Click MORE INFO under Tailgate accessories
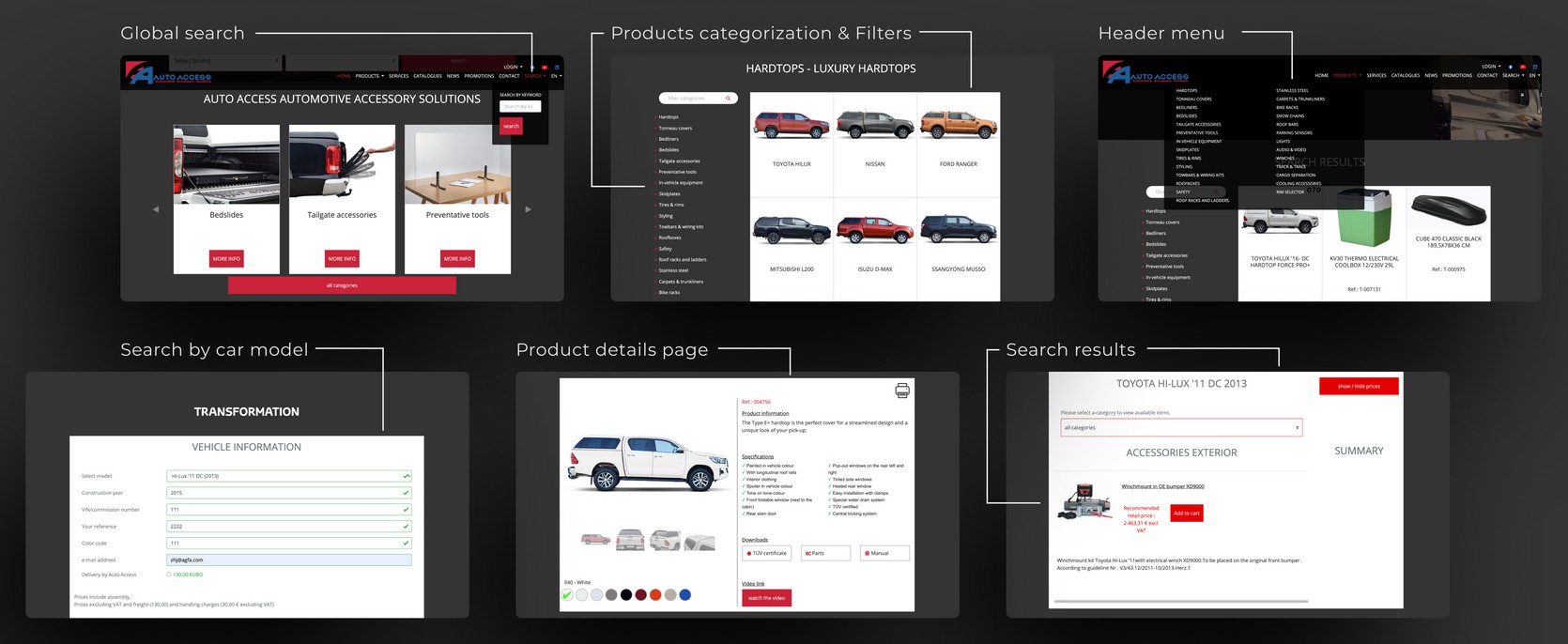Screen dimensions: 1568x644 point(342,258)
